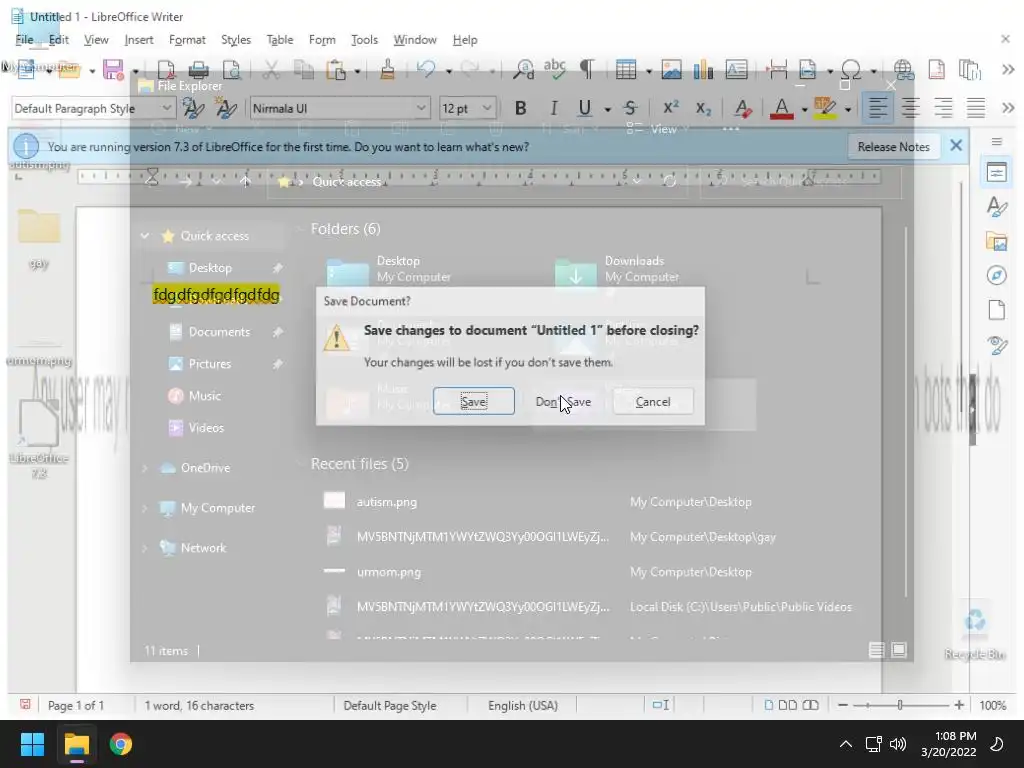The image size is (1024, 768).
Task: Open sidebar Navigator compass icon
Action: (997, 276)
